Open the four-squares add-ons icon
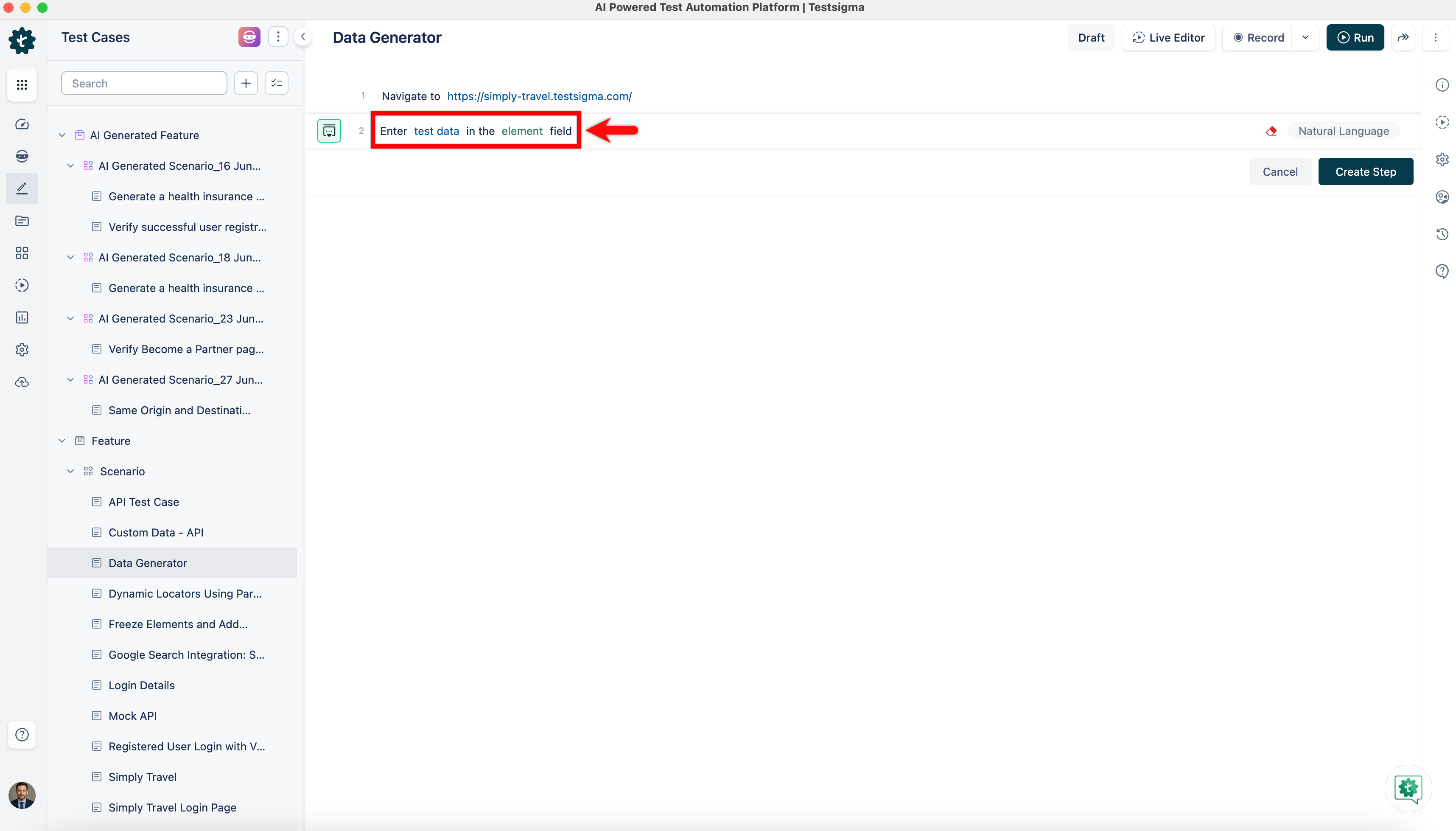The image size is (1456, 831). point(22,253)
